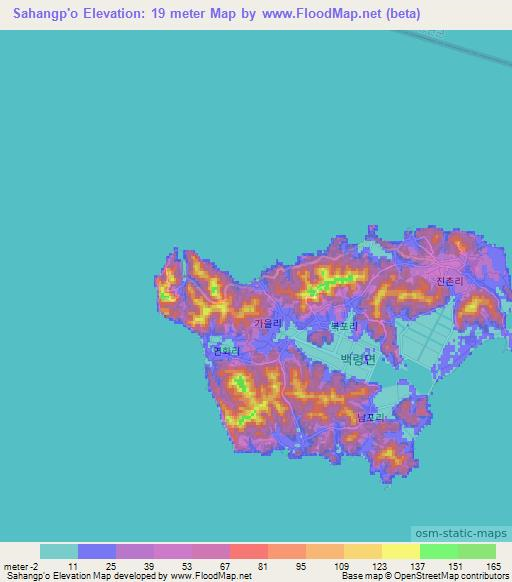Viewport: 512px width, 582px height.
Task: Click the blue legend swatch for 11 meters
Action: pyautogui.click(x=97, y=552)
